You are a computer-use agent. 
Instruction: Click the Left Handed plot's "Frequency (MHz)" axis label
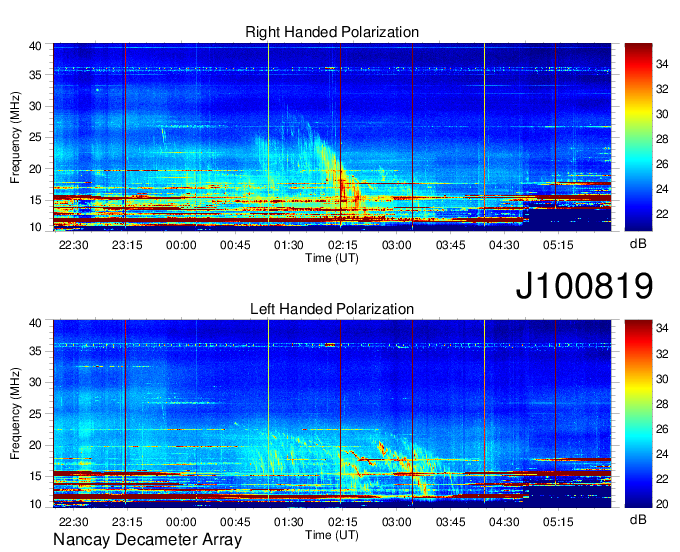point(15,414)
